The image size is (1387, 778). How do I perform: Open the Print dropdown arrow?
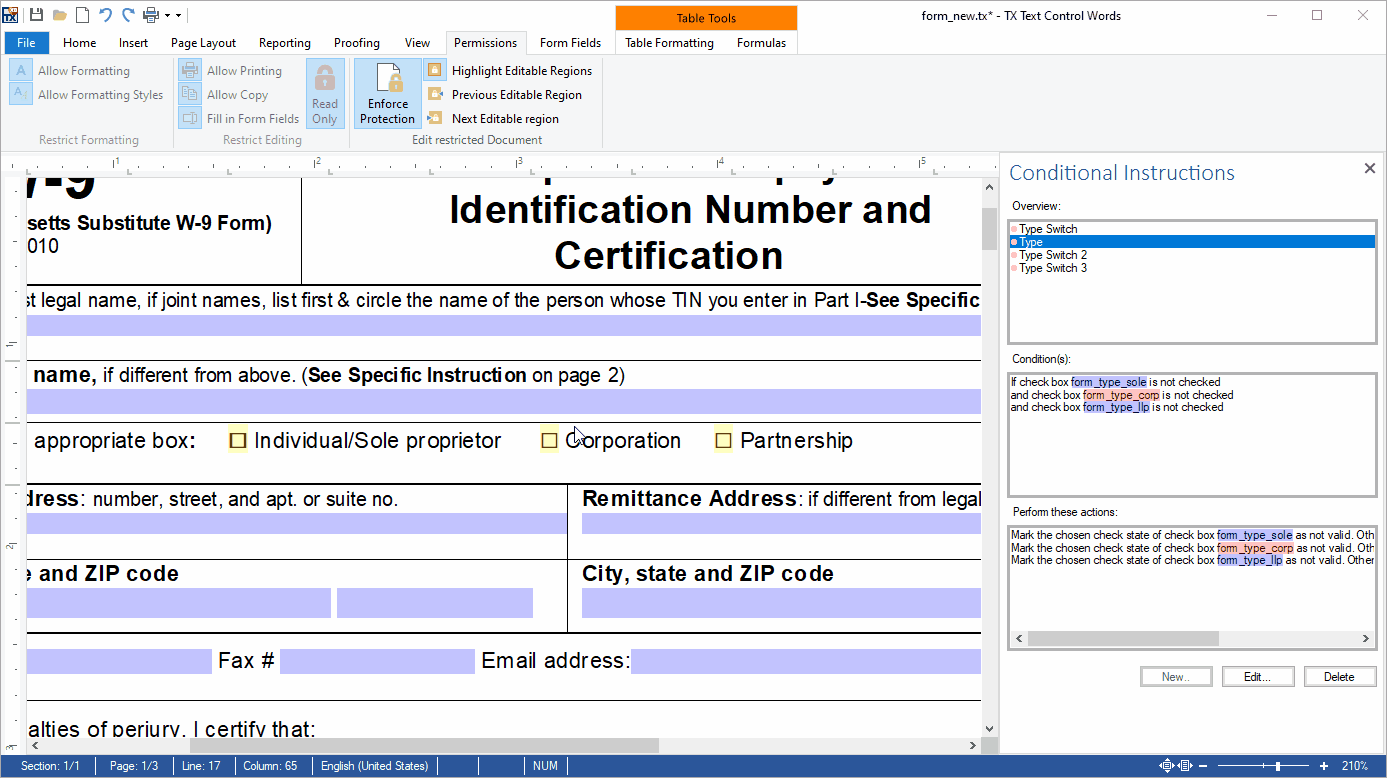pyautogui.click(x=167, y=16)
